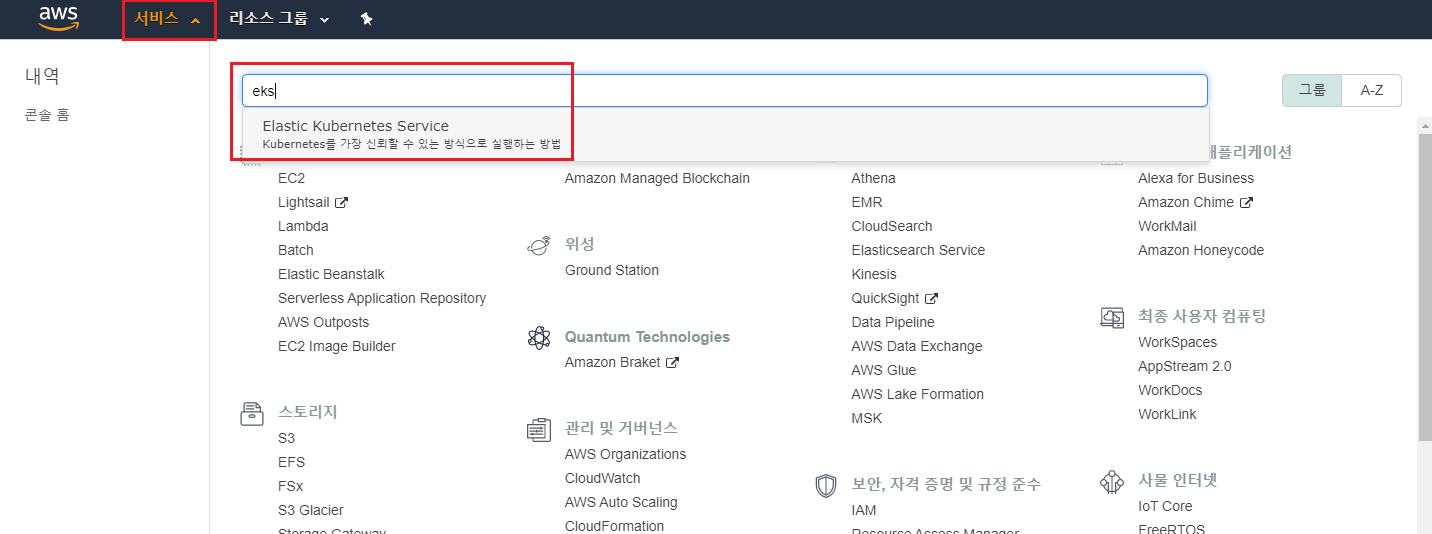This screenshot has height=534, width=1432.
Task: Open EC2 Image Builder
Action: (337, 346)
